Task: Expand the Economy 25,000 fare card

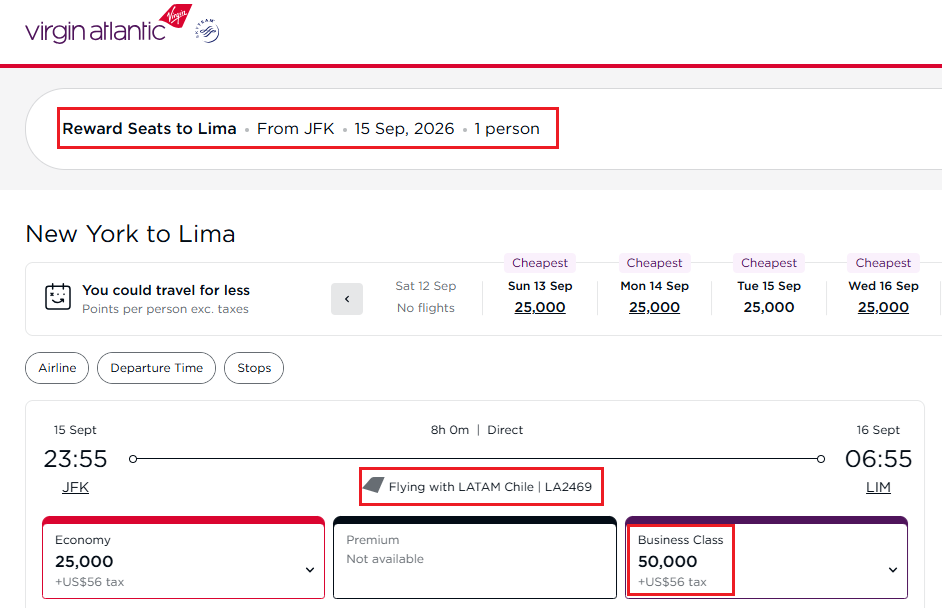Action: point(310,570)
